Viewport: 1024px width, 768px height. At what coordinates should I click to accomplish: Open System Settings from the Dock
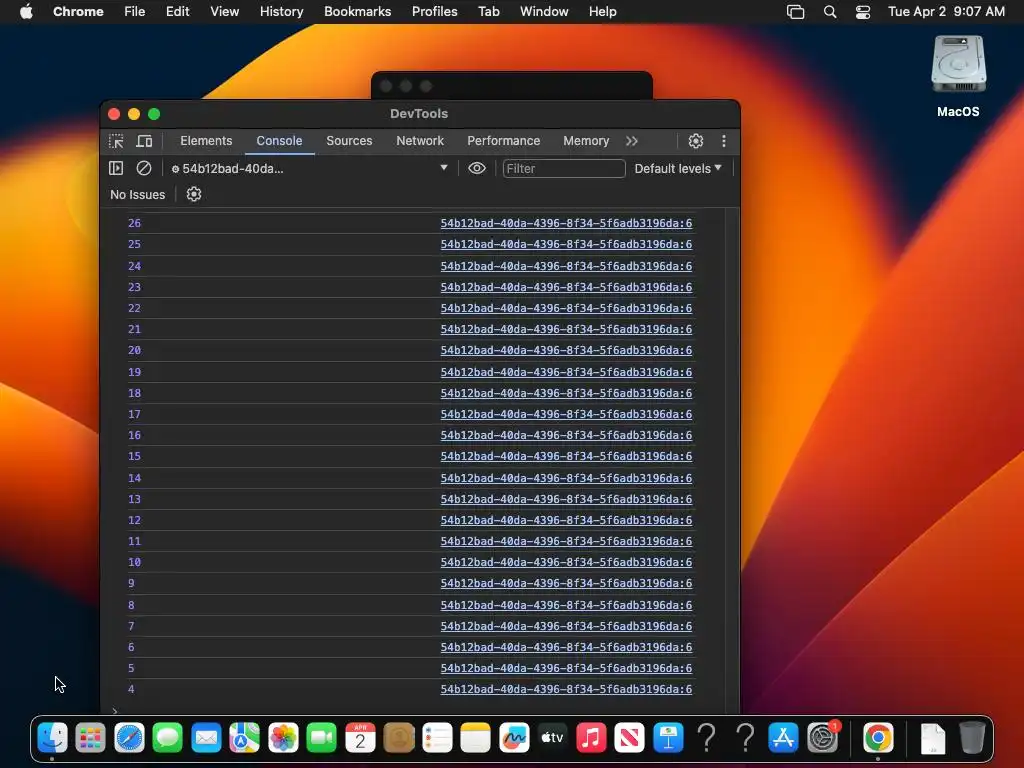point(822,738)
